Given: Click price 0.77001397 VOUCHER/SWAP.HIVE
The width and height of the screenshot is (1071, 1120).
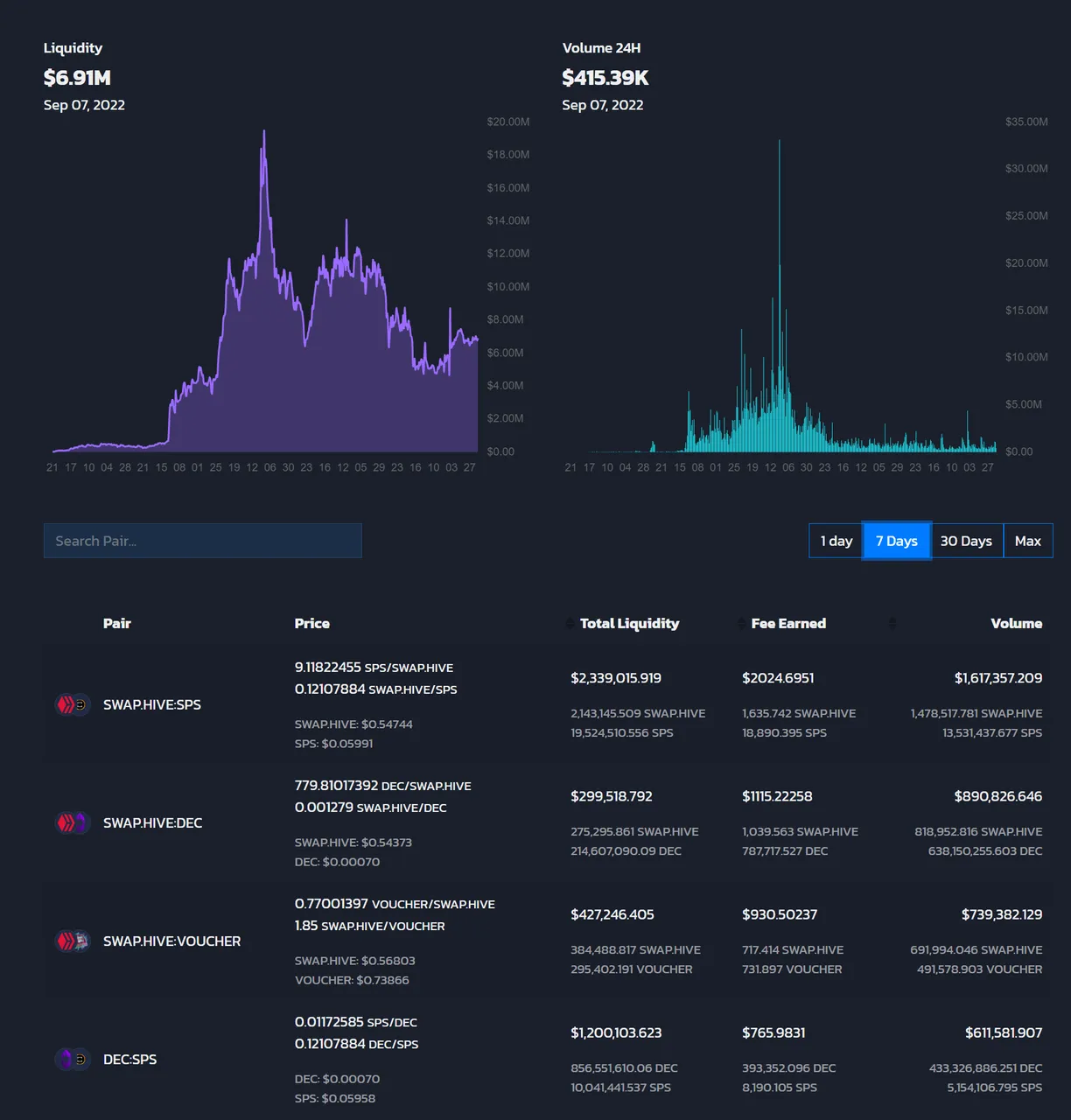Looking at the screenshot, I should [395, 903].
